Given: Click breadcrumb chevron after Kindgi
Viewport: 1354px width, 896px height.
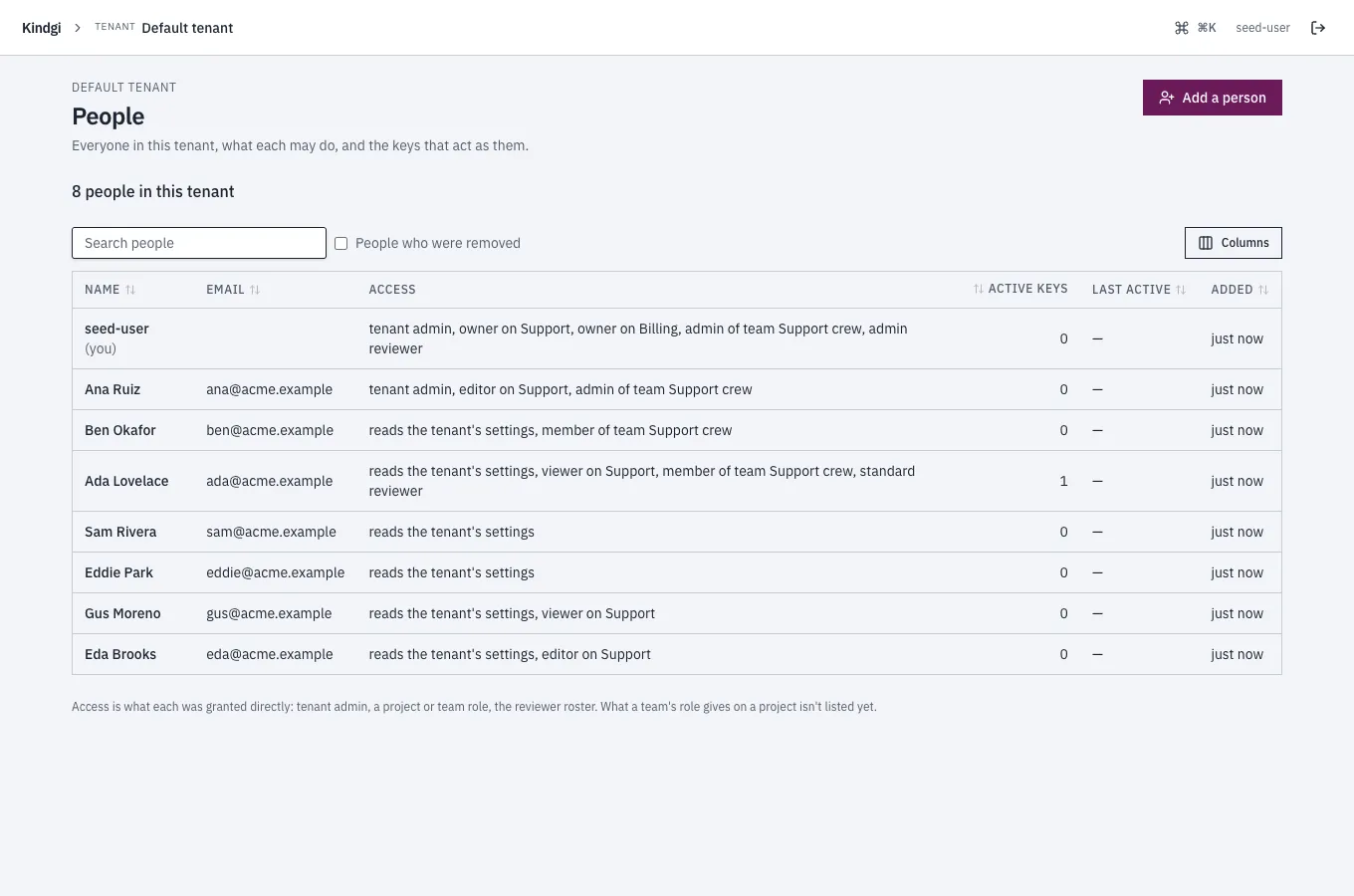Looking at the screenshot, I should tap(78, 28).
